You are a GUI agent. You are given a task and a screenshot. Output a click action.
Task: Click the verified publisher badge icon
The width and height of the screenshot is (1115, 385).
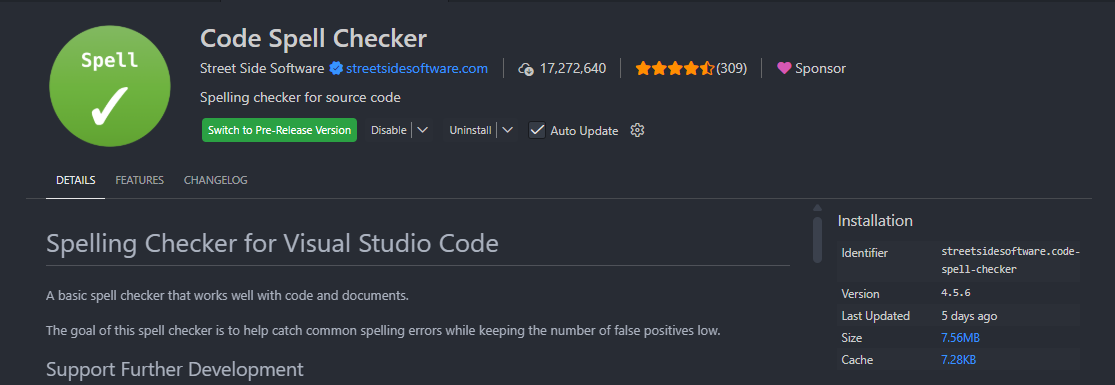[x=336, y=69]
